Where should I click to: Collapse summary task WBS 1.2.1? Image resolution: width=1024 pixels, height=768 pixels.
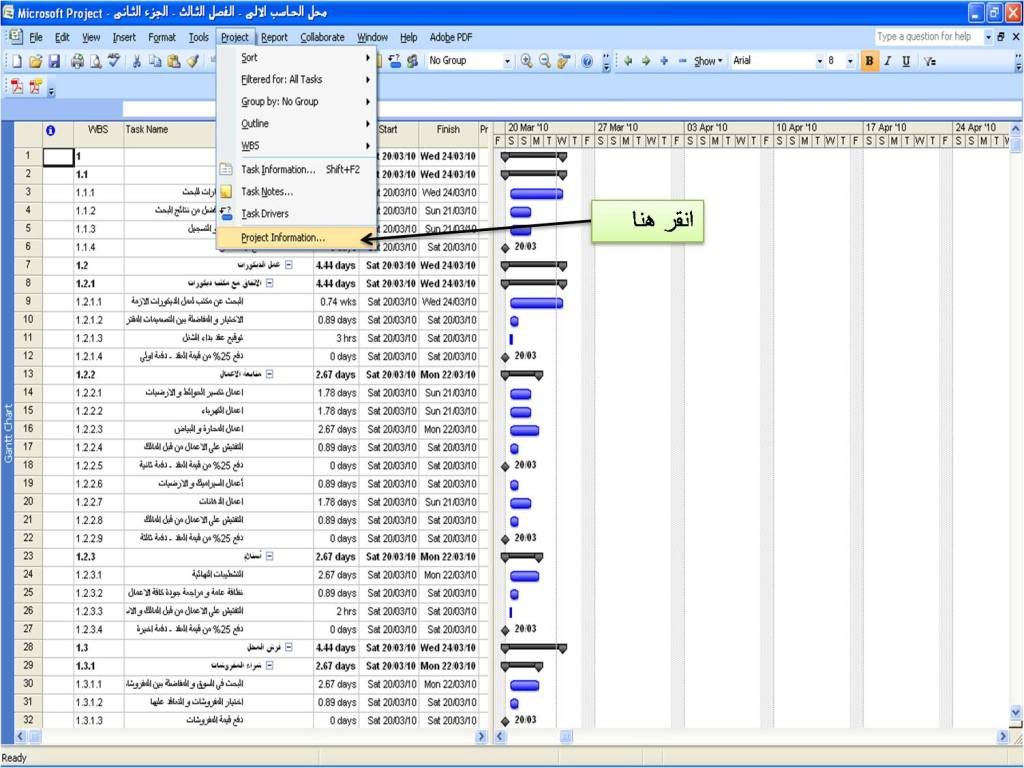tap(269, 283)
